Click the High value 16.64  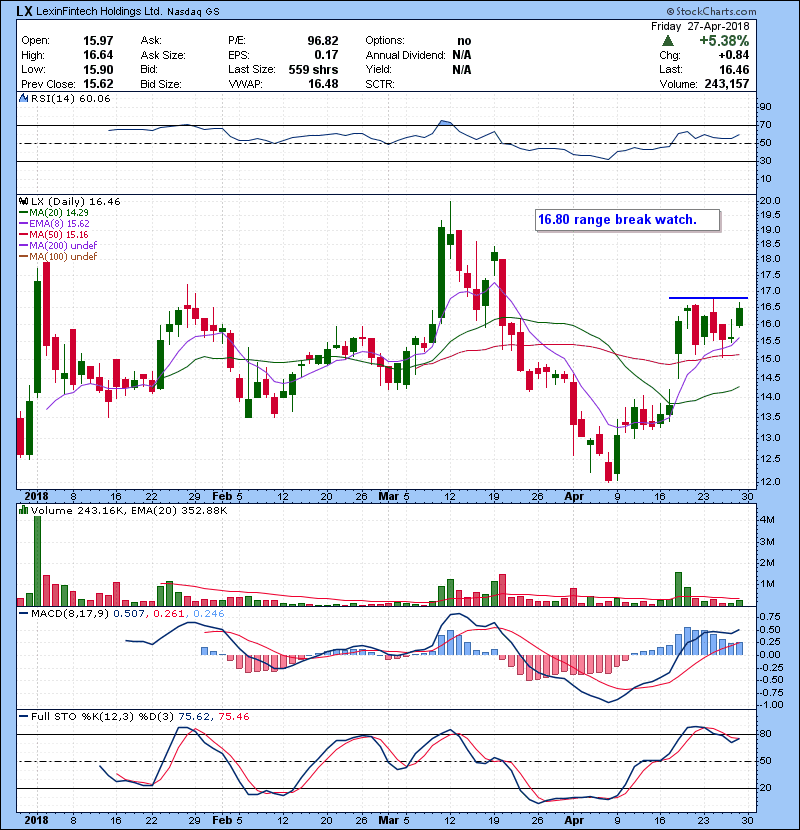coord(98,55)
